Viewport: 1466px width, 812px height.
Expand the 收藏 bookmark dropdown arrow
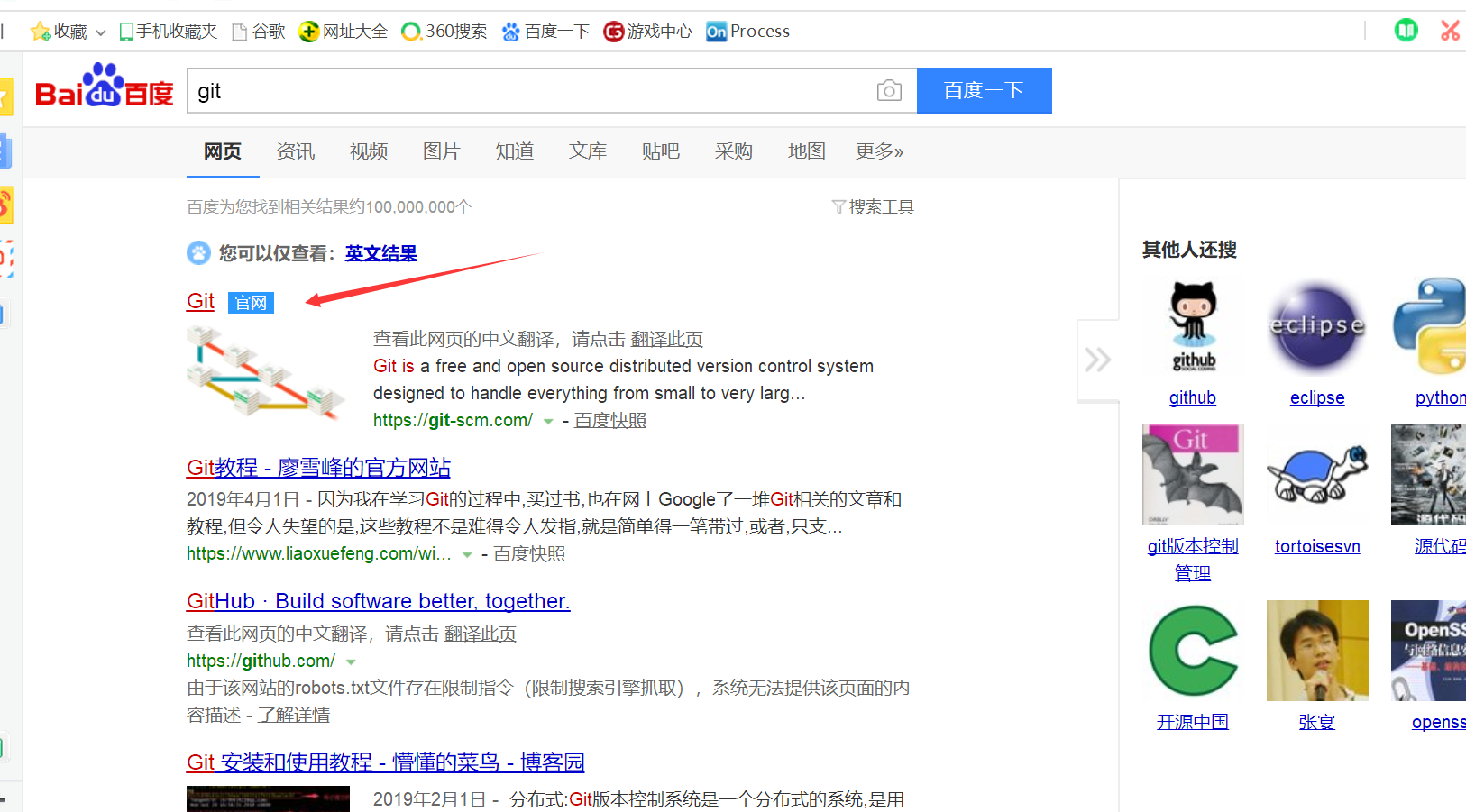point(101,33)
